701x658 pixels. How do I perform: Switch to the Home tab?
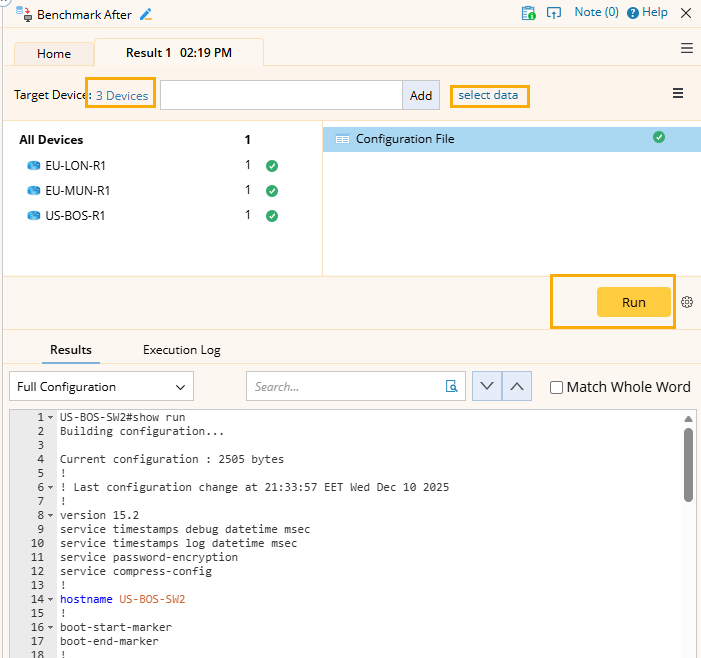coord(54,54)
